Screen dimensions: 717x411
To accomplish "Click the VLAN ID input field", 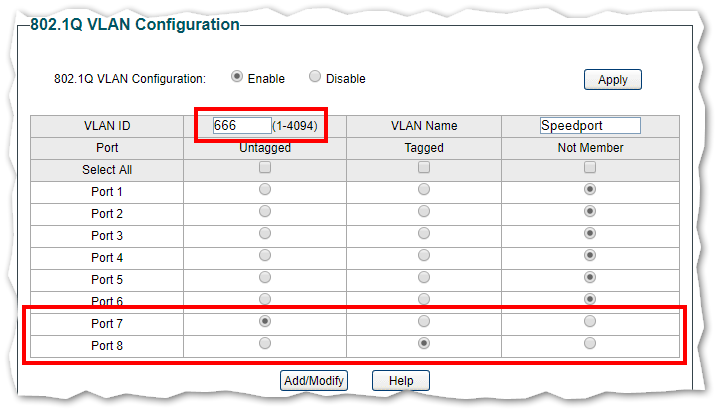I will pos(241,126).
